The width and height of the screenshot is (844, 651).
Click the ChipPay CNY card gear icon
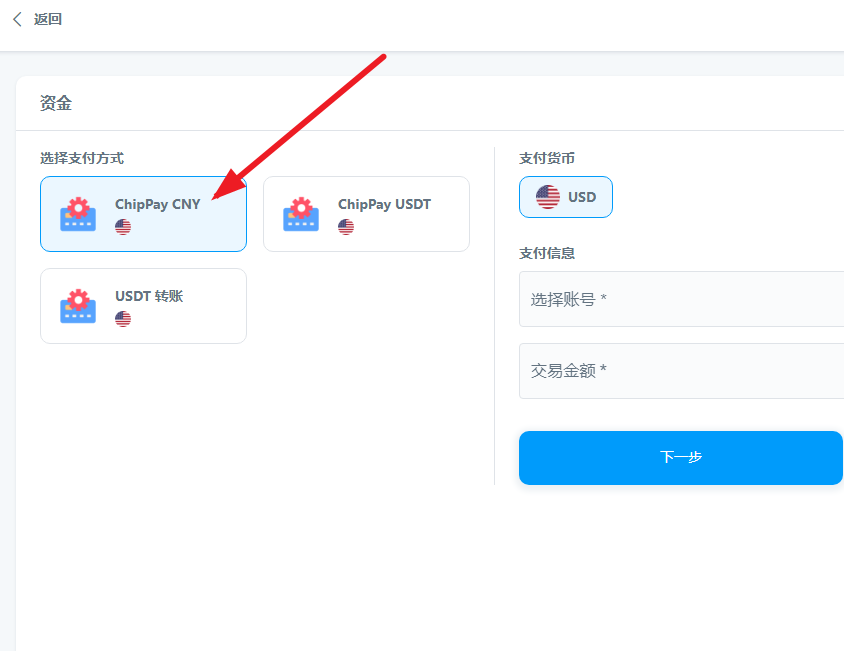[78, 214]
